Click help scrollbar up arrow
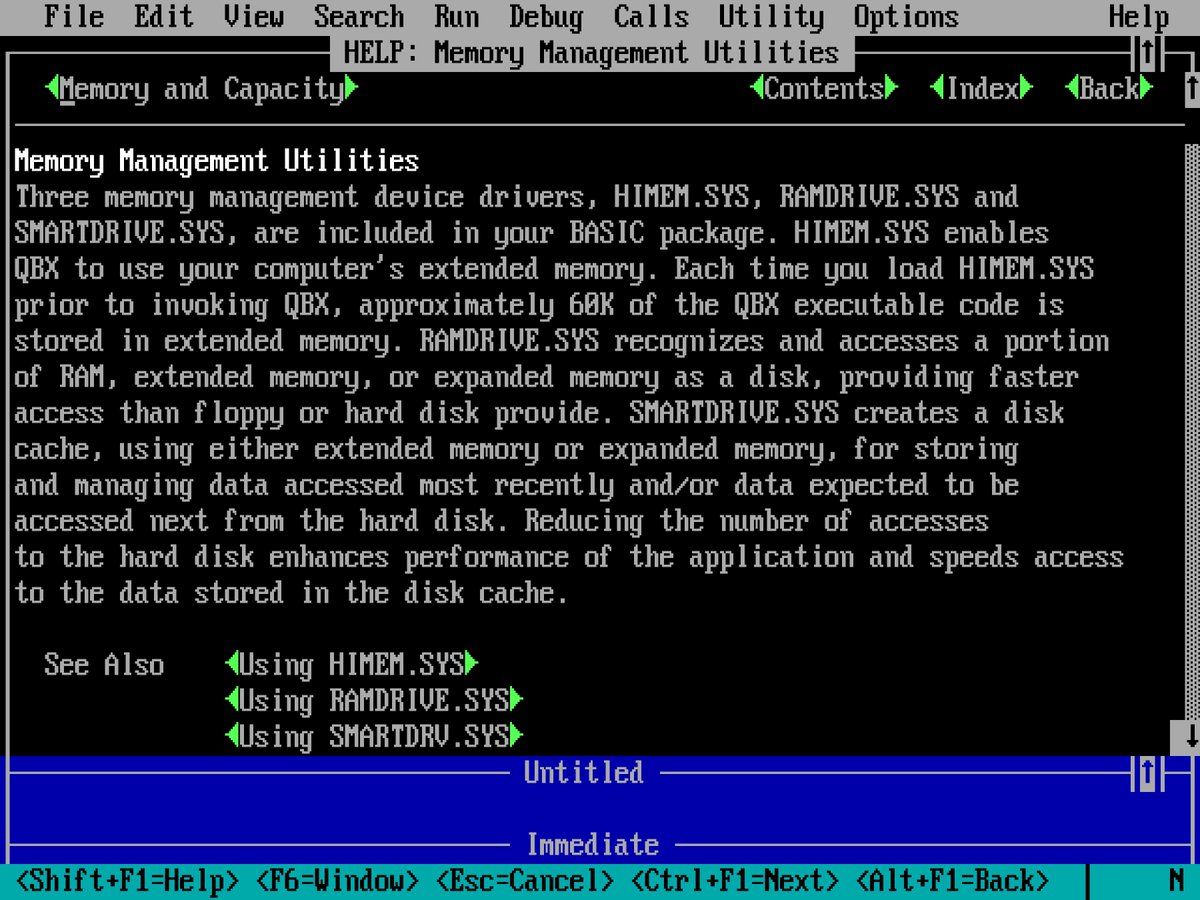The height and width of the screenshot is (900, 1200). [1191, 89]
